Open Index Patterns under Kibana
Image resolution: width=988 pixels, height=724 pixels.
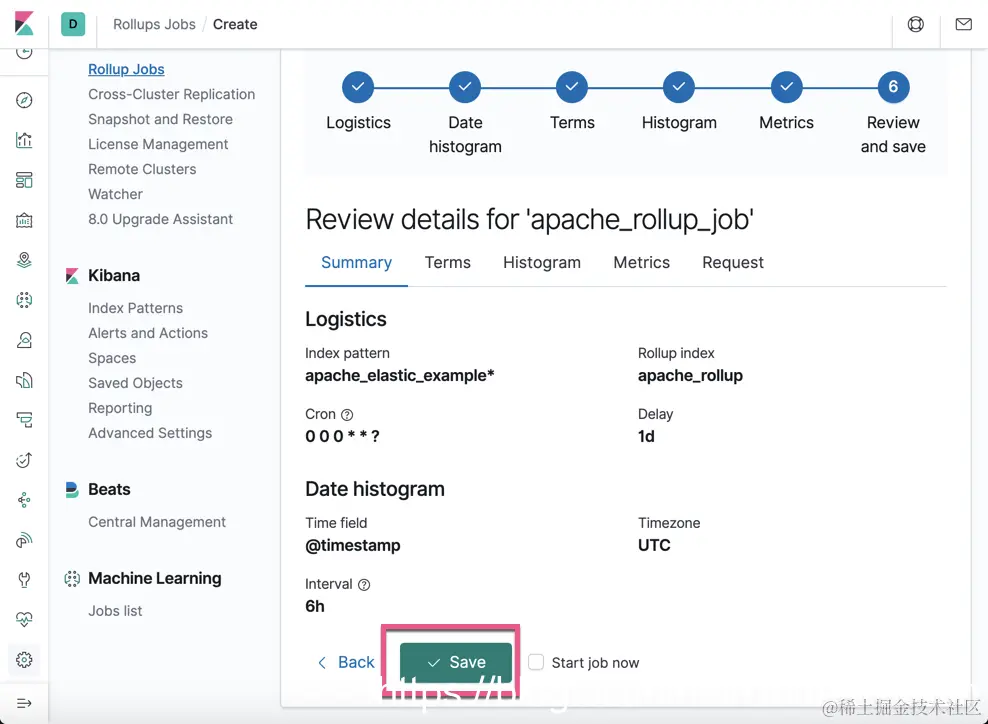click(135, 308)
